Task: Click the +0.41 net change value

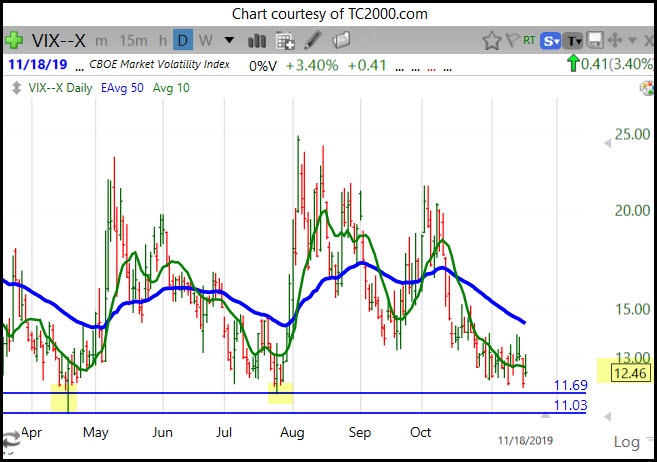Action: (x=367, y=65)
